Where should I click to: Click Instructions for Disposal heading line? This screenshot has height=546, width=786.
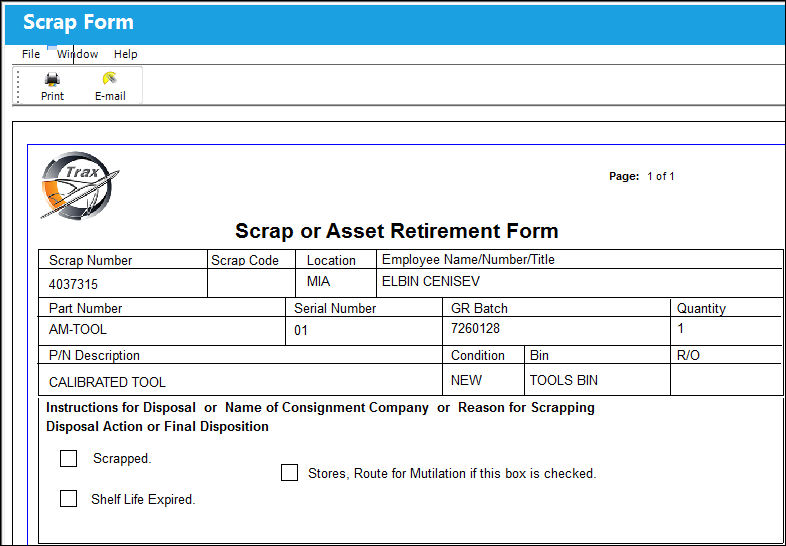(320, 407)
